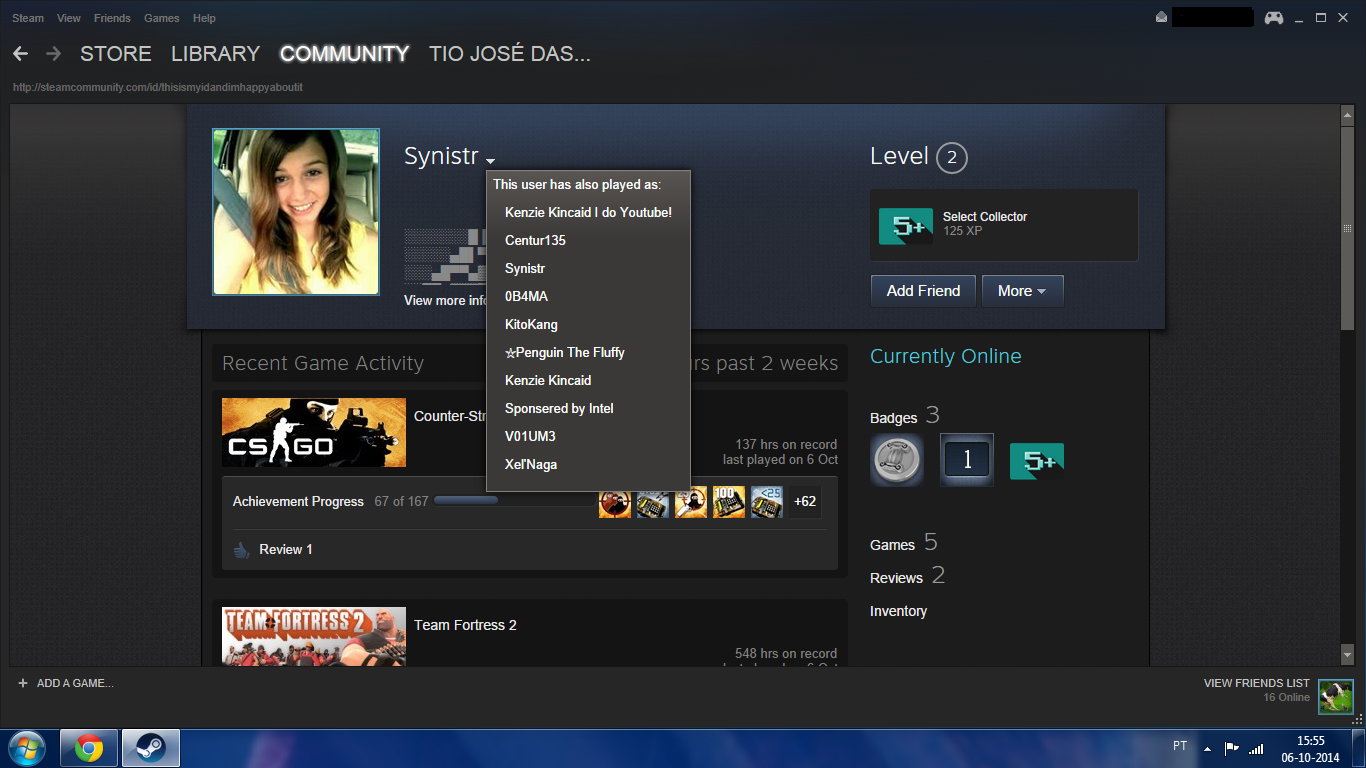View the teal 5+ games badge under Badges
Viewport: 1366px width, 768px height.
click(1037, 461)
